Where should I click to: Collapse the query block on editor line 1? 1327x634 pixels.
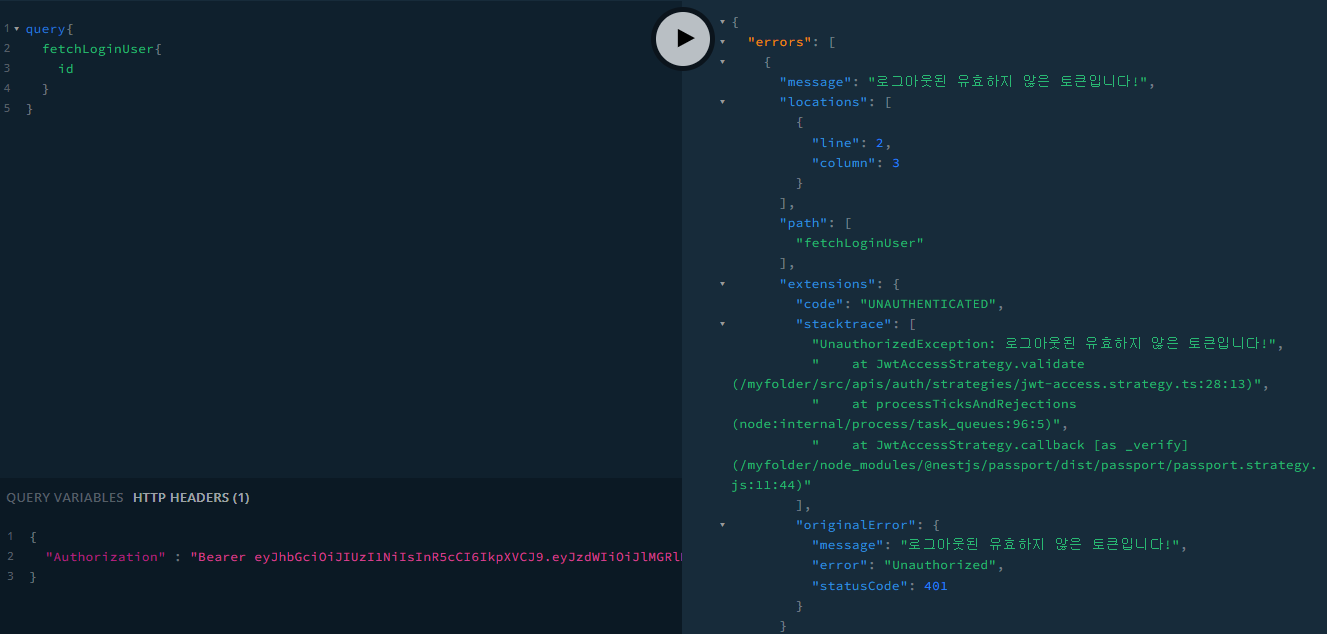coord(17,29)
